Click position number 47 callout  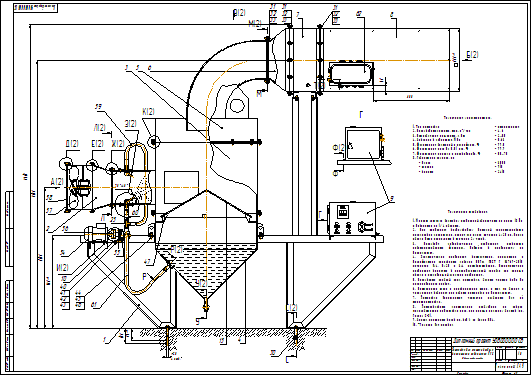click(x=148, y=262)
